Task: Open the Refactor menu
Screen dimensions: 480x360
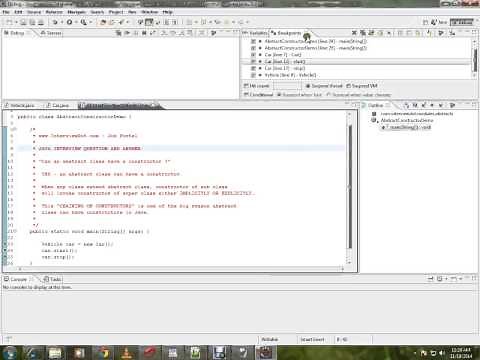Action: pos(54,12)
